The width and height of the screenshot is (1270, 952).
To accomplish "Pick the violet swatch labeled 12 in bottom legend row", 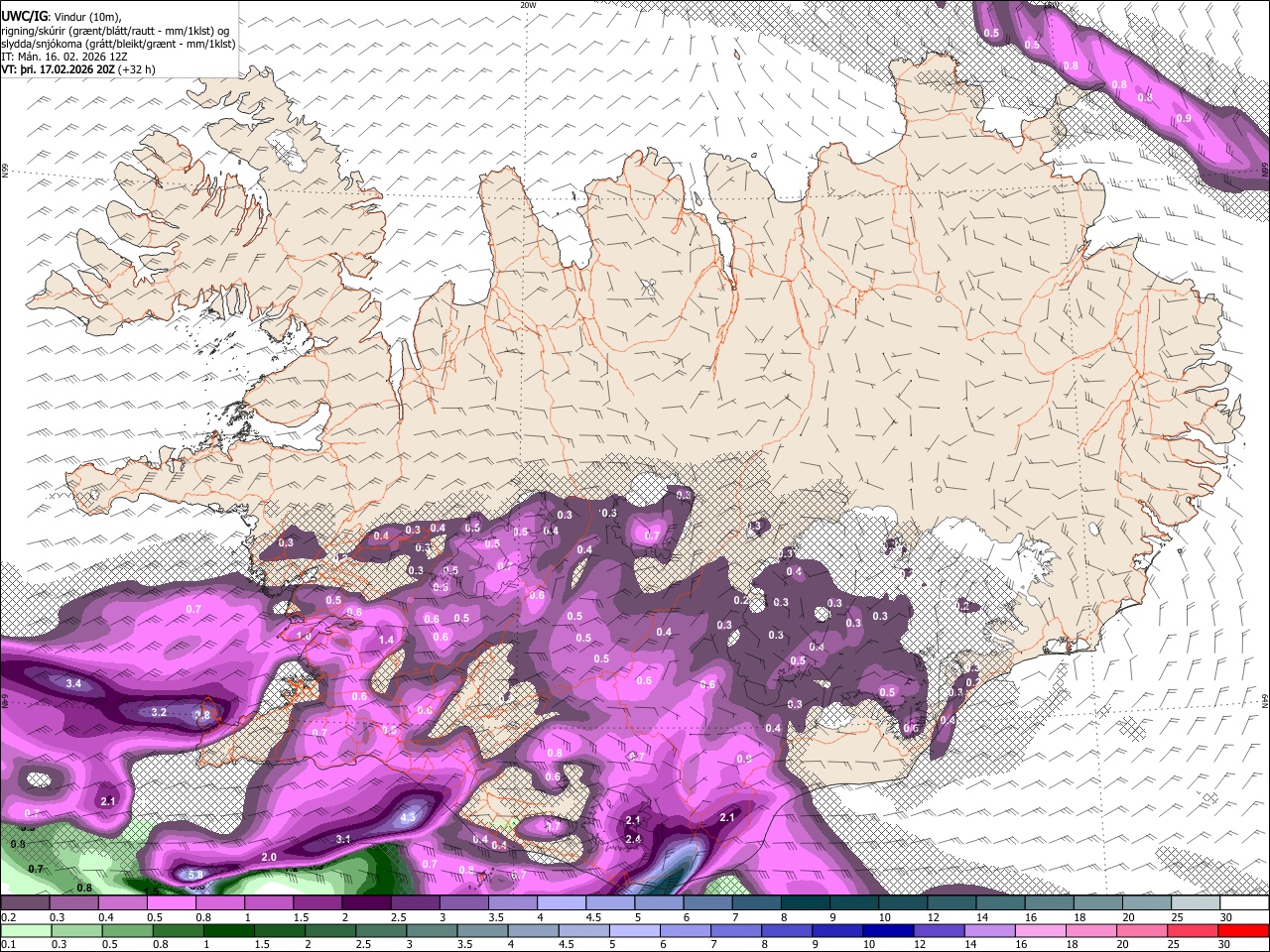I will coord(940,930).
